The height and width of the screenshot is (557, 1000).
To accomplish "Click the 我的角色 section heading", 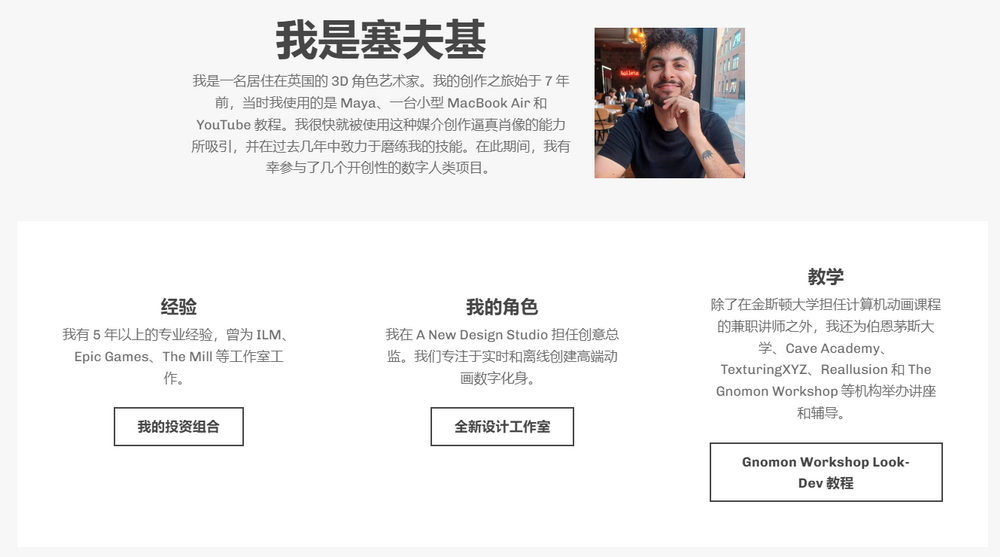I will coord(502,307).
